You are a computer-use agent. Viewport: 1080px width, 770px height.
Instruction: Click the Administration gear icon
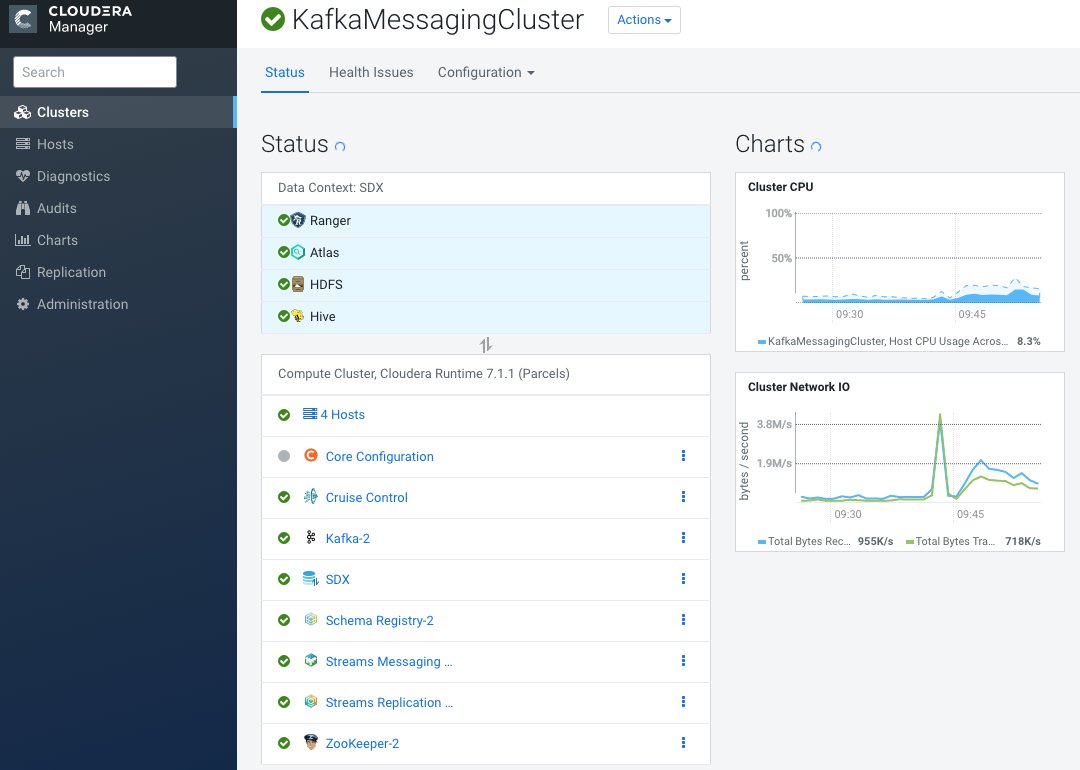click(23, 304)
